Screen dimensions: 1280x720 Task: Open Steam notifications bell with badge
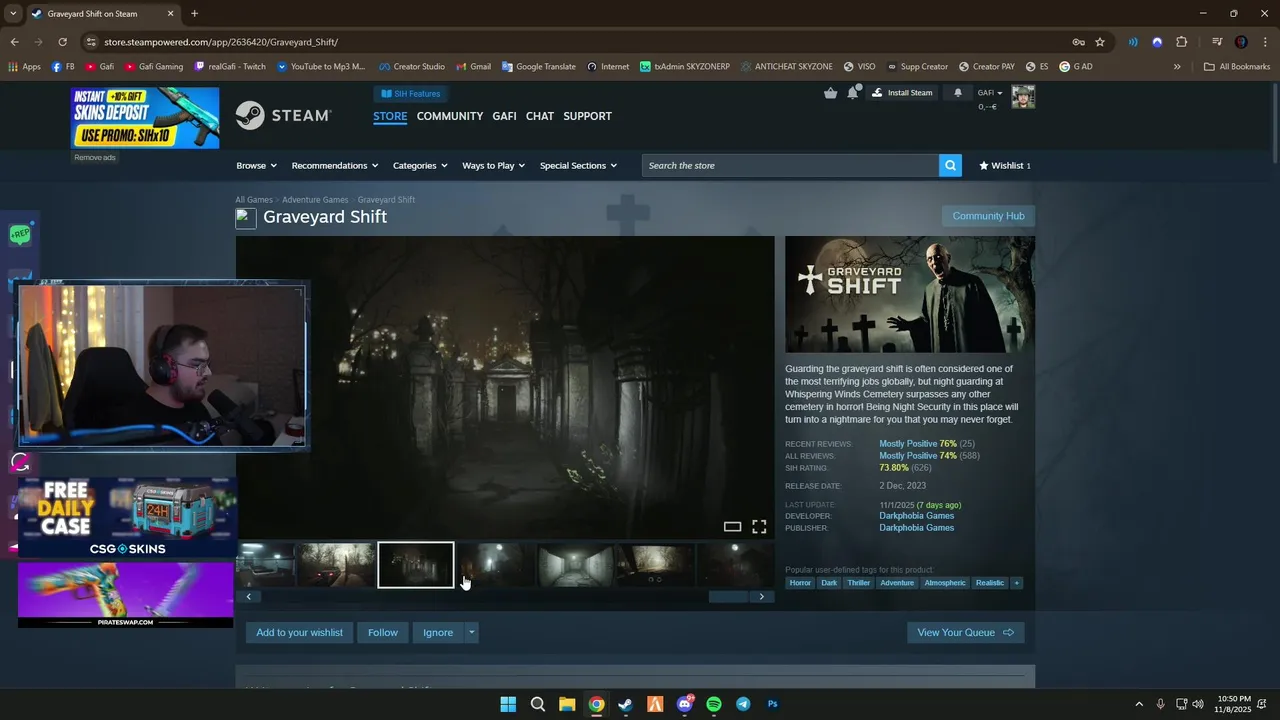tap(853, 93)
